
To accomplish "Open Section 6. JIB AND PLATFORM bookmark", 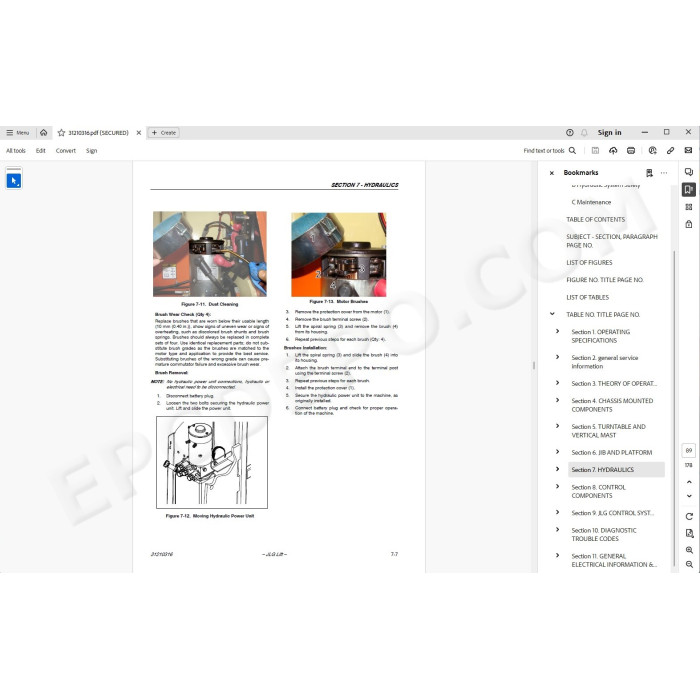I will [612, 453].
